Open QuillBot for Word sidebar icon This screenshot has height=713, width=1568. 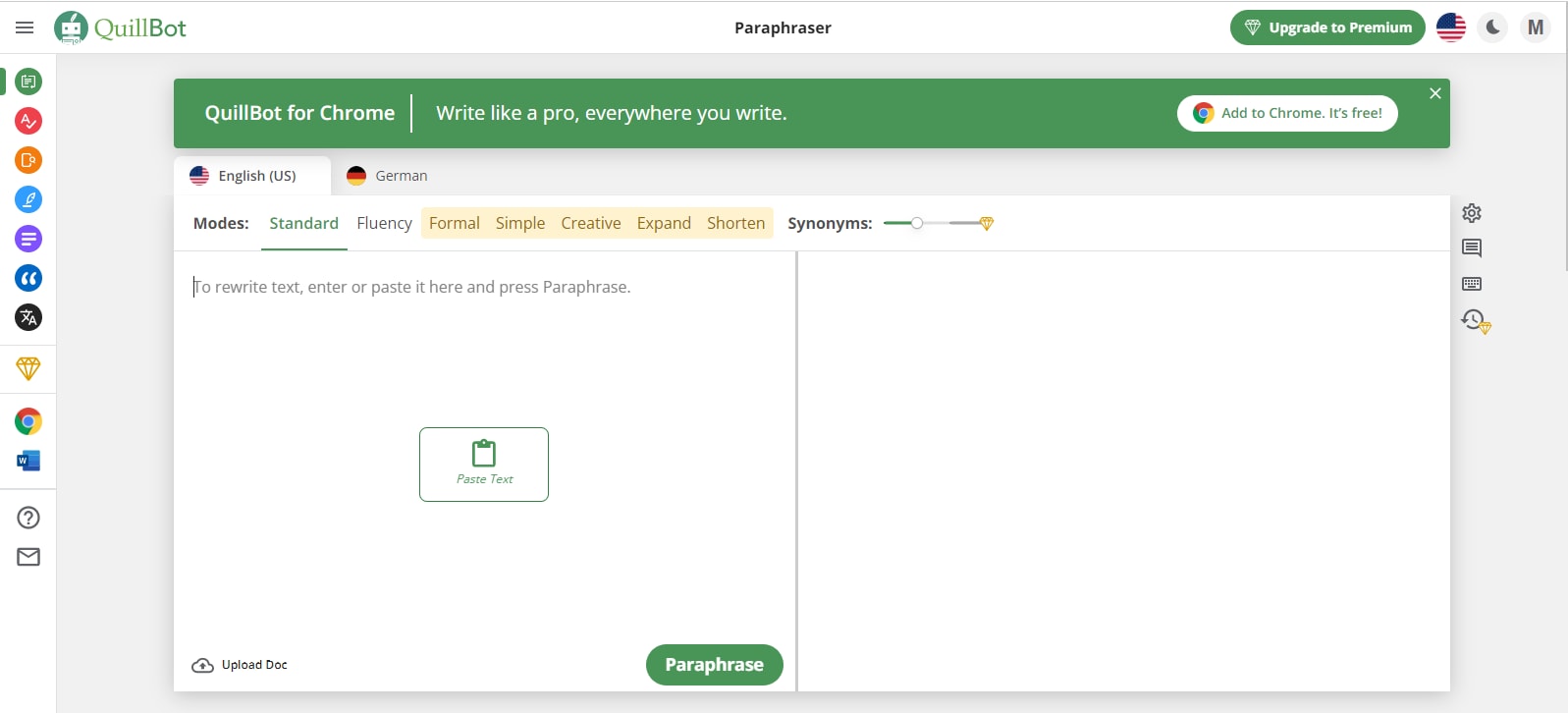(28, 461)
